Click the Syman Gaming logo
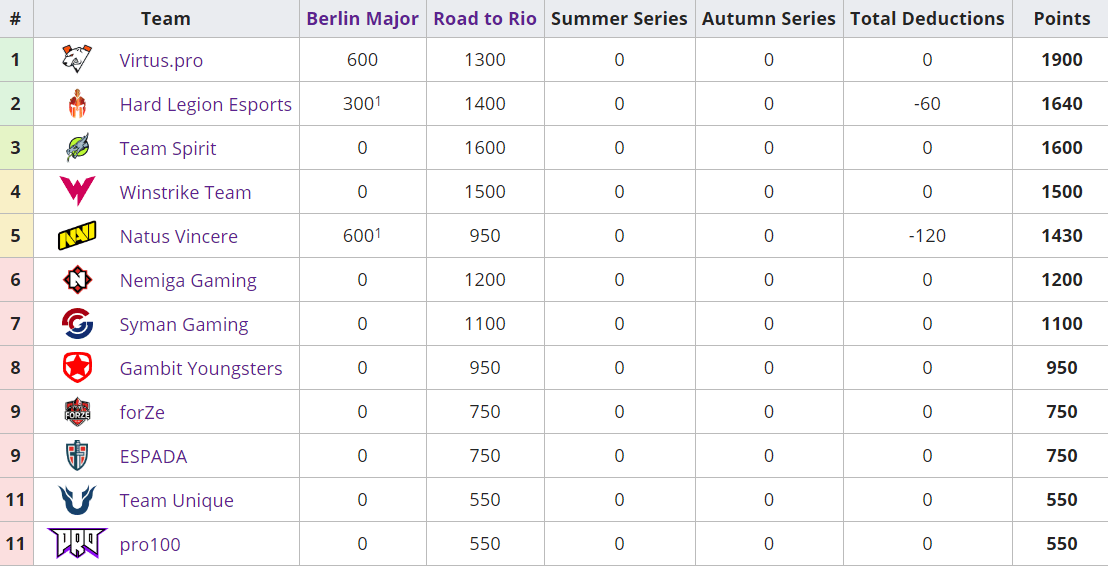Screen dimensions: 1108x568 coord(77,324)
